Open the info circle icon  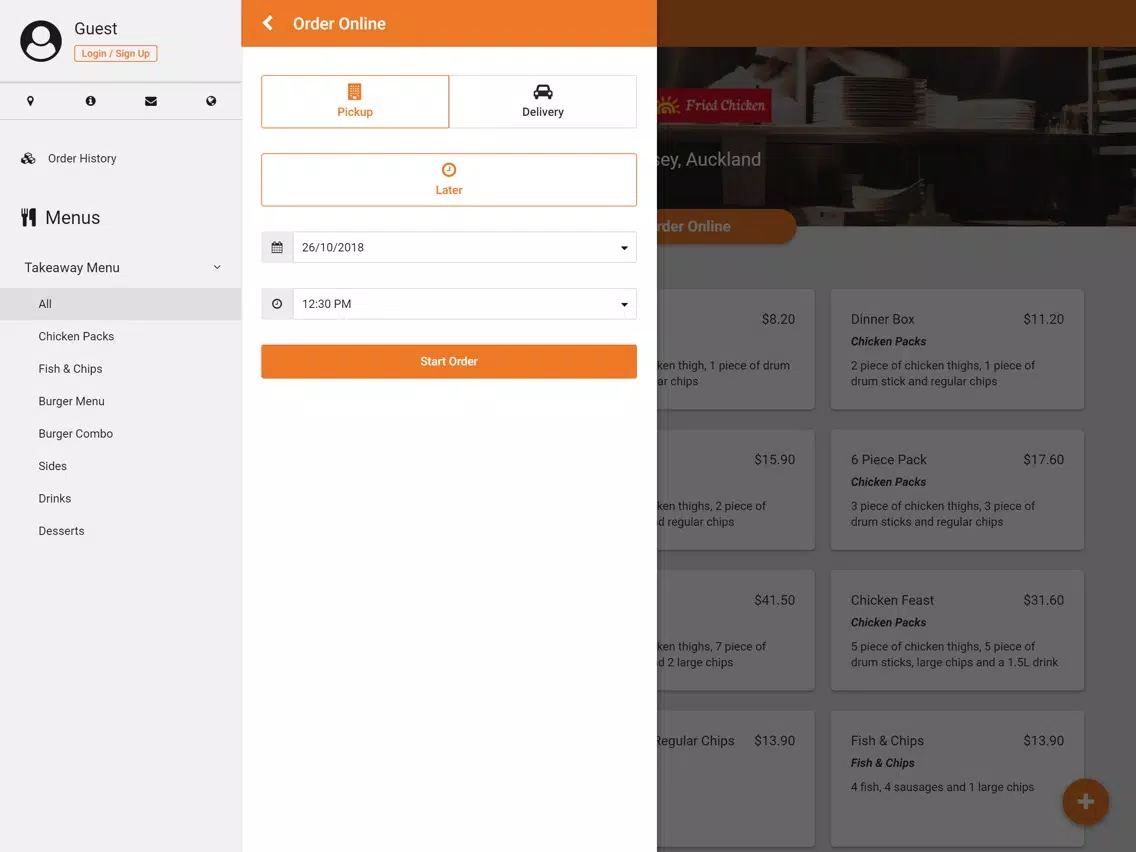click(x=91, y=101)
